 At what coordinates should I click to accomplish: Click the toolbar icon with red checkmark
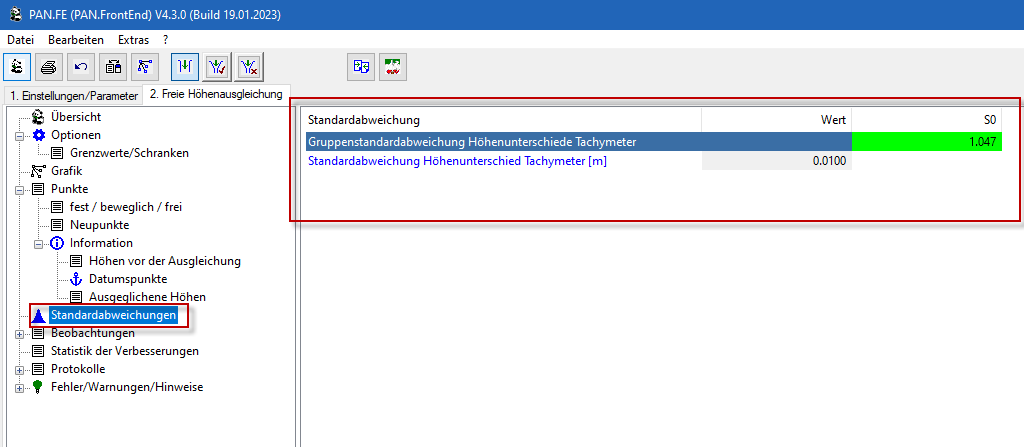(x=217, y=67)
